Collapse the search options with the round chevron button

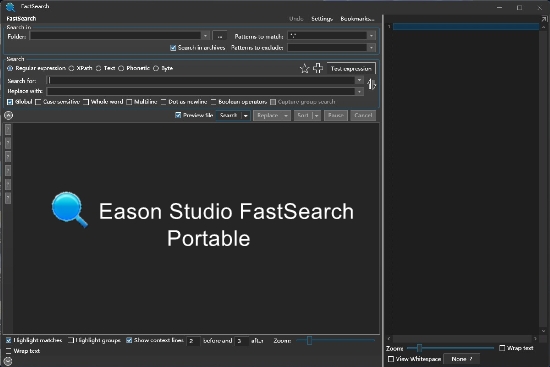click(x=8, y=115)
